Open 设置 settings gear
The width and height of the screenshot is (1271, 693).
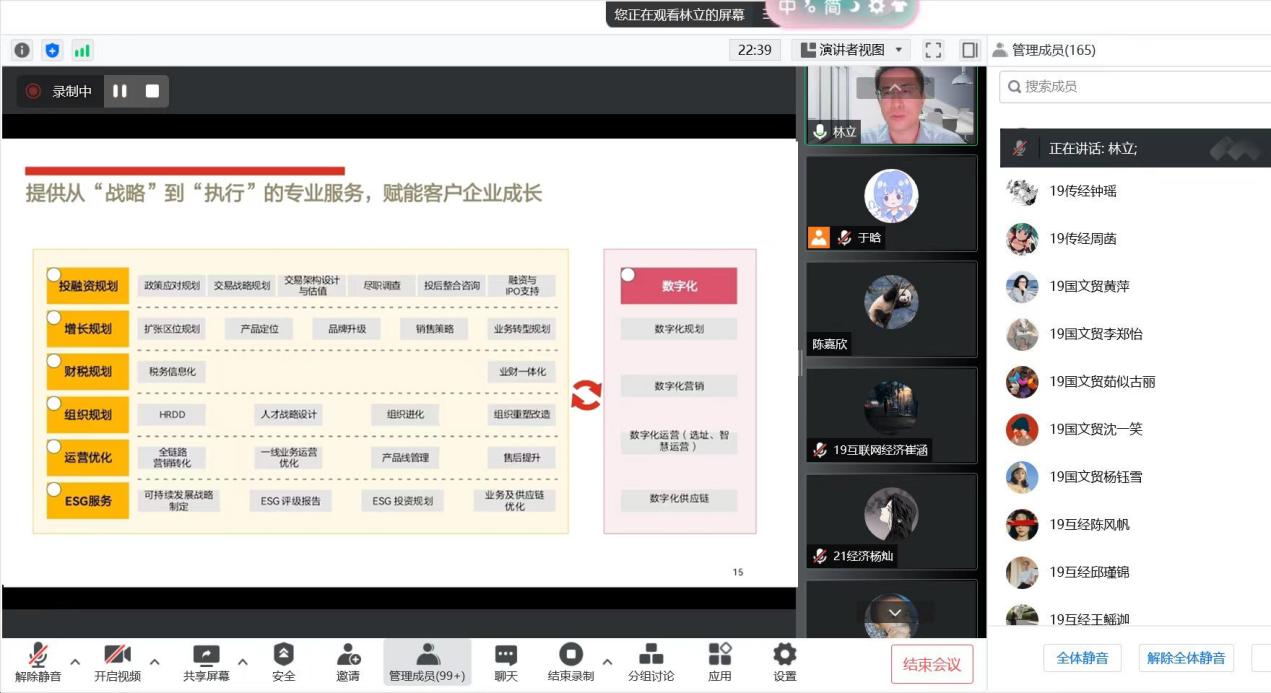(785, 662)
